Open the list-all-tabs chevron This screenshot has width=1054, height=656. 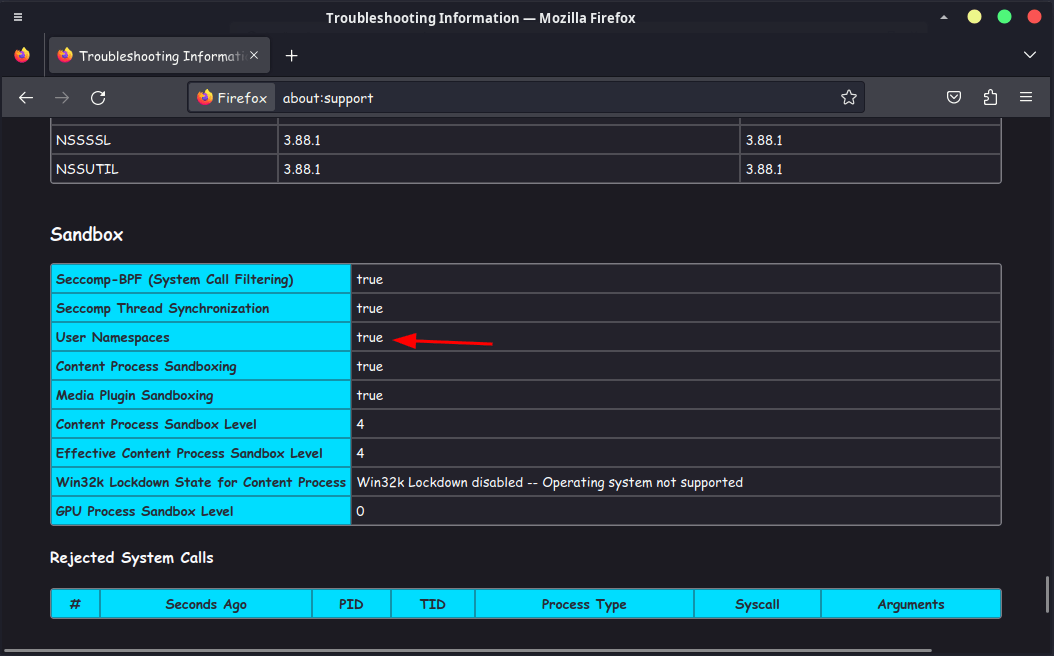pos(1030,55)
